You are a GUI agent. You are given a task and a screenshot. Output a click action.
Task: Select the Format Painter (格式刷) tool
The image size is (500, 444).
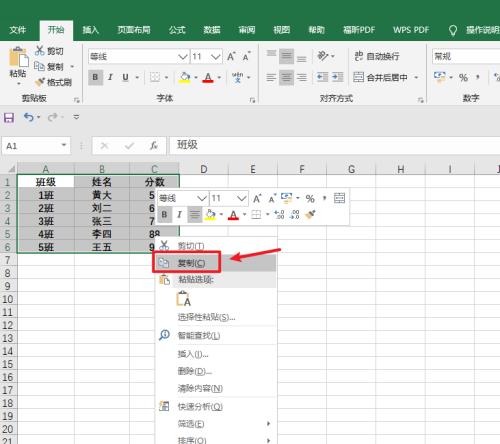click(x=53, y=82)
